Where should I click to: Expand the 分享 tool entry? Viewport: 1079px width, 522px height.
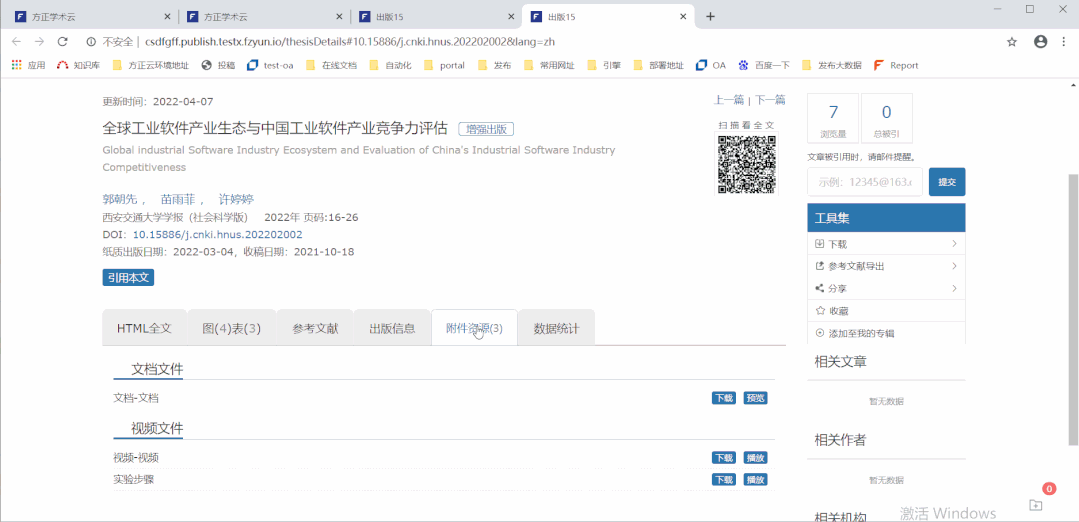pos(886,288)
